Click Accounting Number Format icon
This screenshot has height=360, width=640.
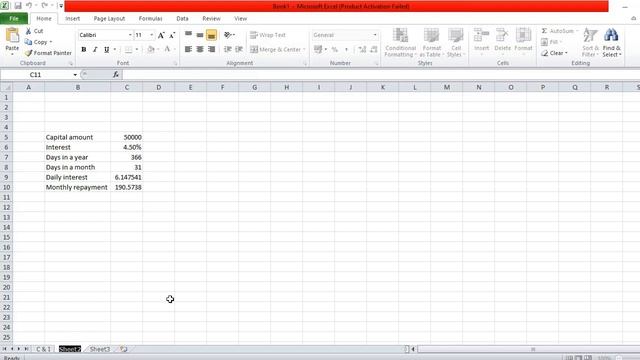tap(318, 49)
